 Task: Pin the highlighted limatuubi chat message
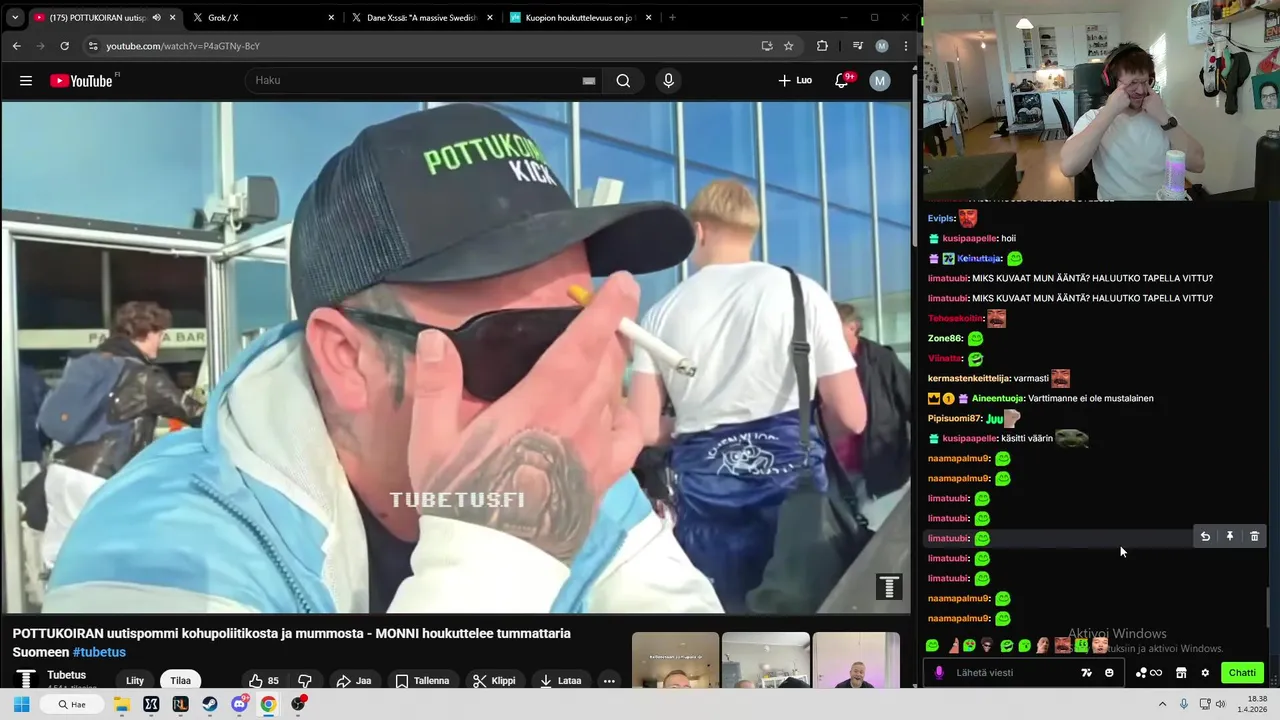coord(1230,537)
